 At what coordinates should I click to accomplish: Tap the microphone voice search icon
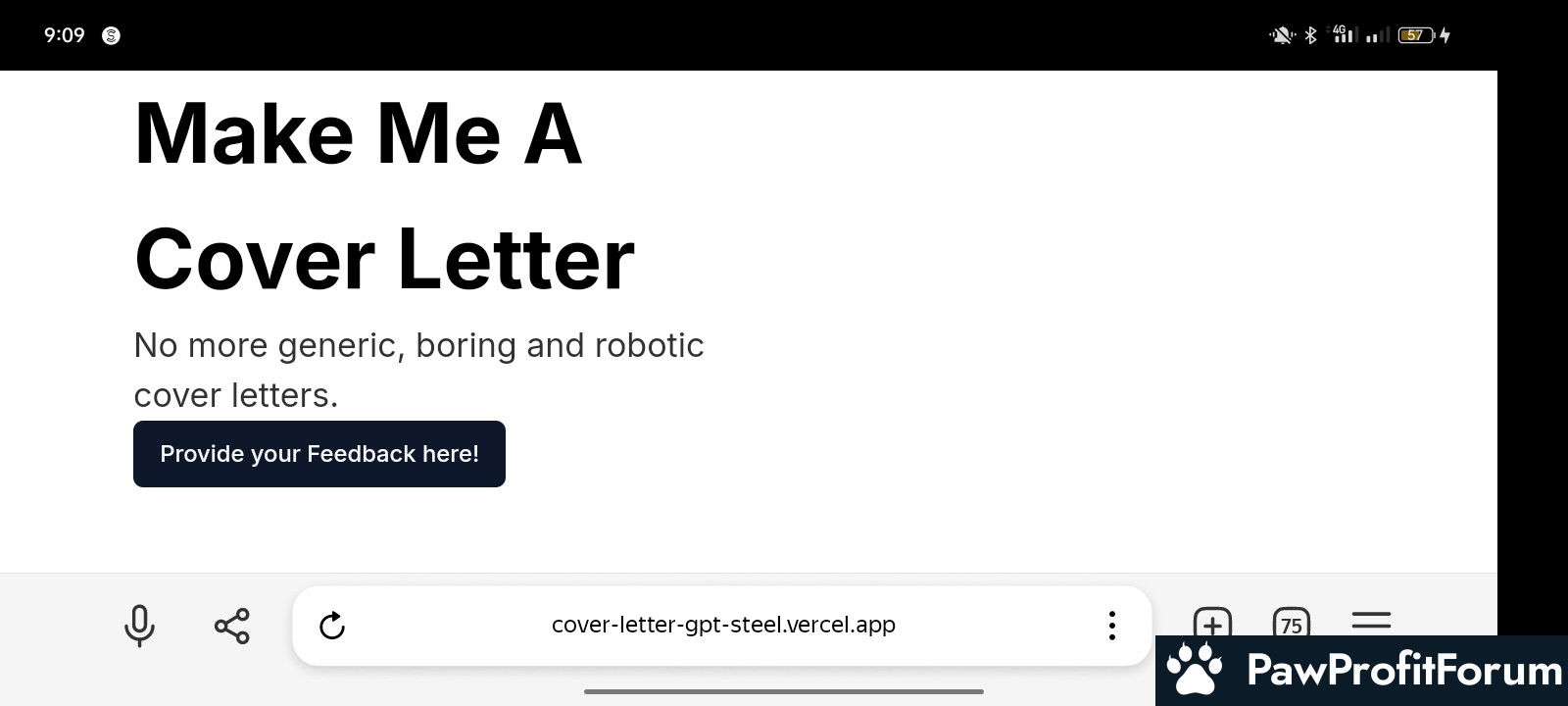[139, 626]
